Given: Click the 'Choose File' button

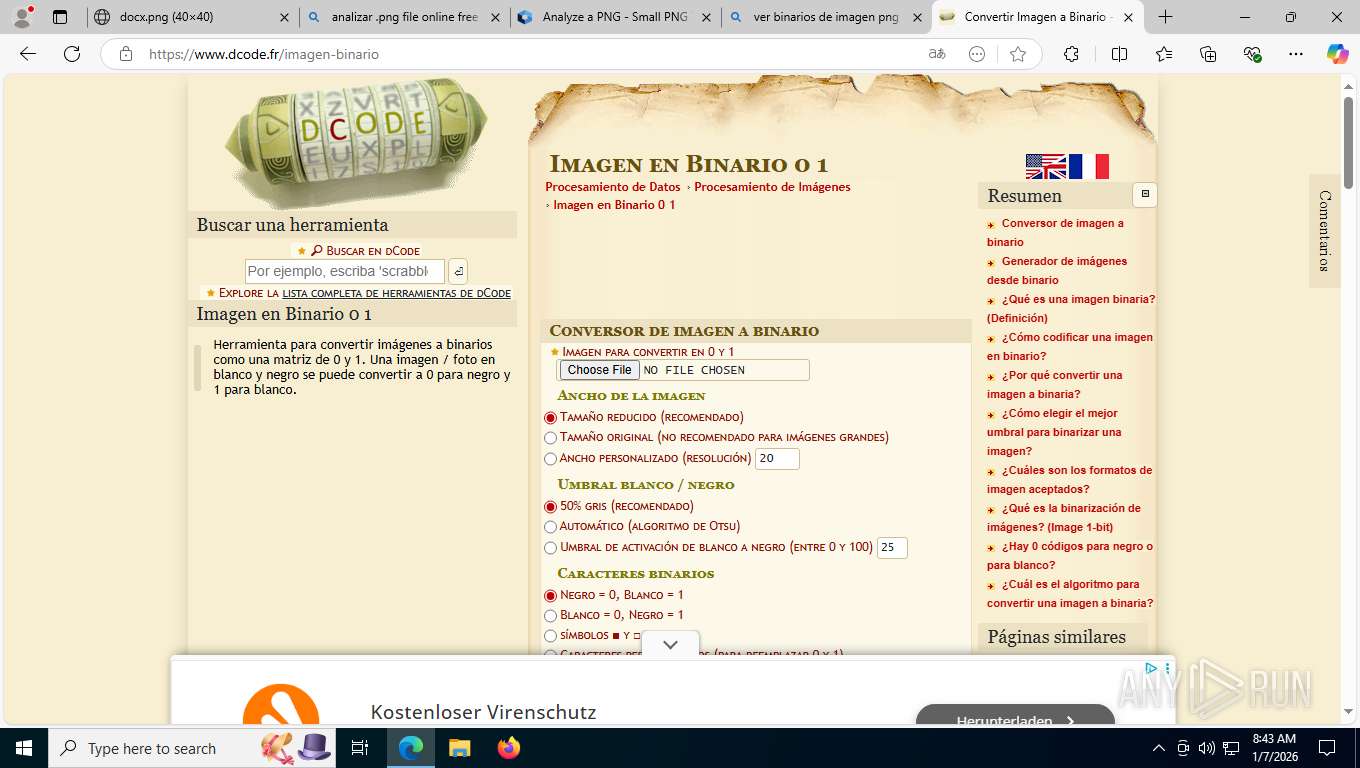Looking at the screenshot, I should tap(599, 370).
